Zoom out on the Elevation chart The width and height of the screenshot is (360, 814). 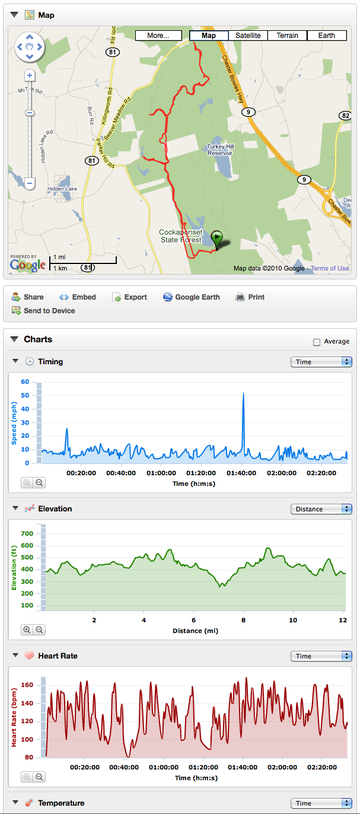(x=39, y=630)
